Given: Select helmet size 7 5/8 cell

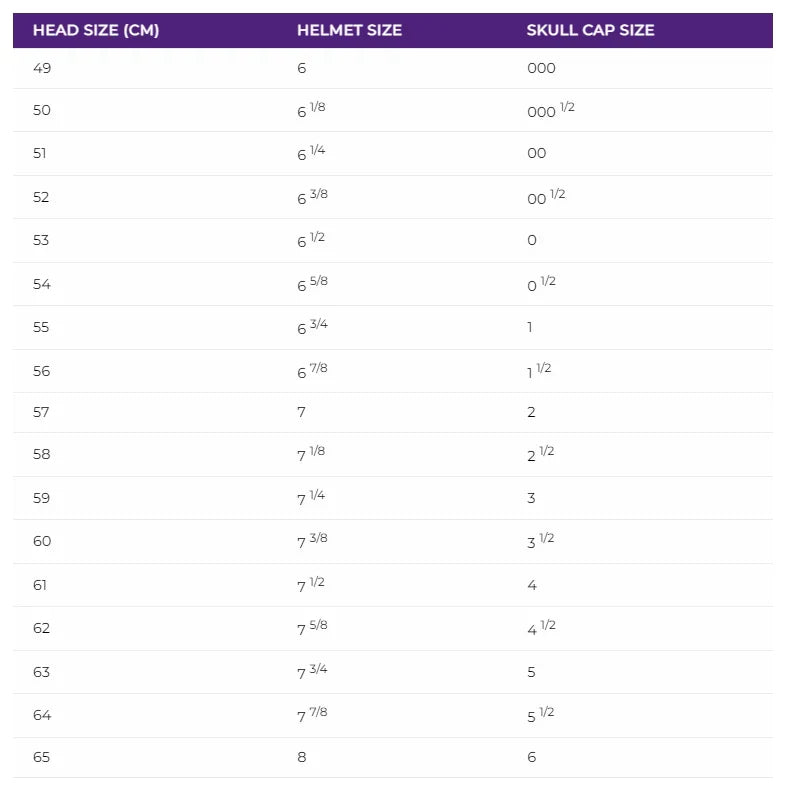Looking at the screenshot, I should [312, 628].
